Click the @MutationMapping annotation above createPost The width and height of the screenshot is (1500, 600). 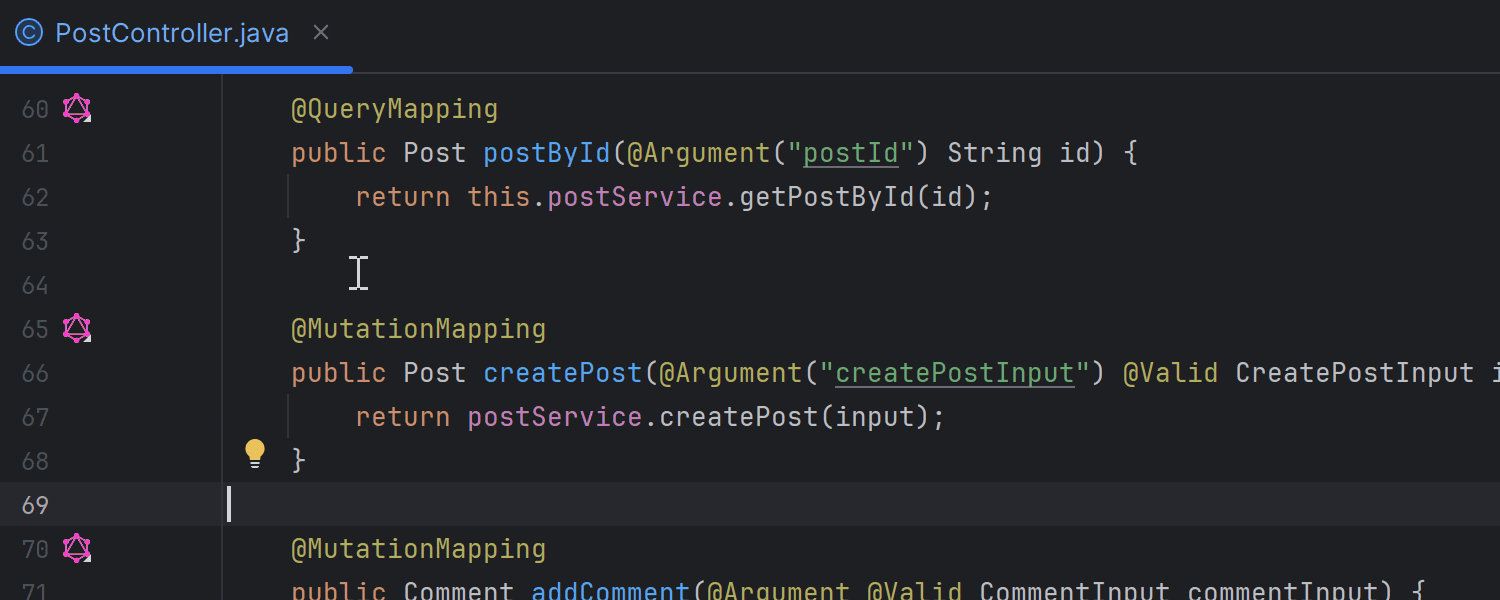pyautogui.click(x=418, y=328)
